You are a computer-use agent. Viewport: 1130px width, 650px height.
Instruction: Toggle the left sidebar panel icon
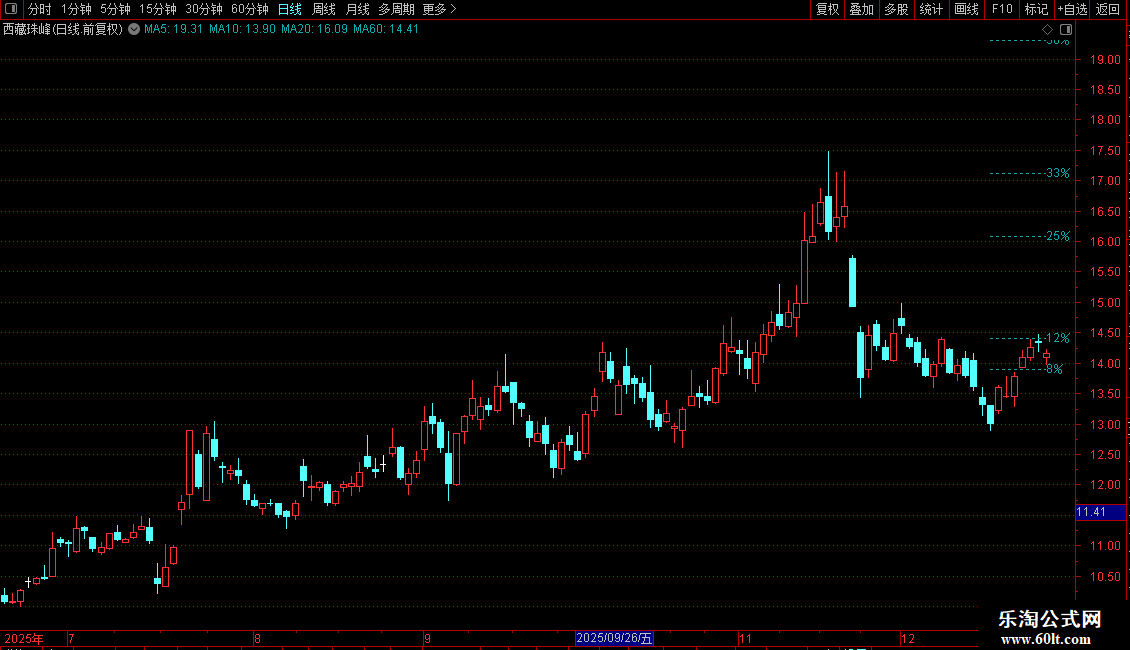click(11, 9)
